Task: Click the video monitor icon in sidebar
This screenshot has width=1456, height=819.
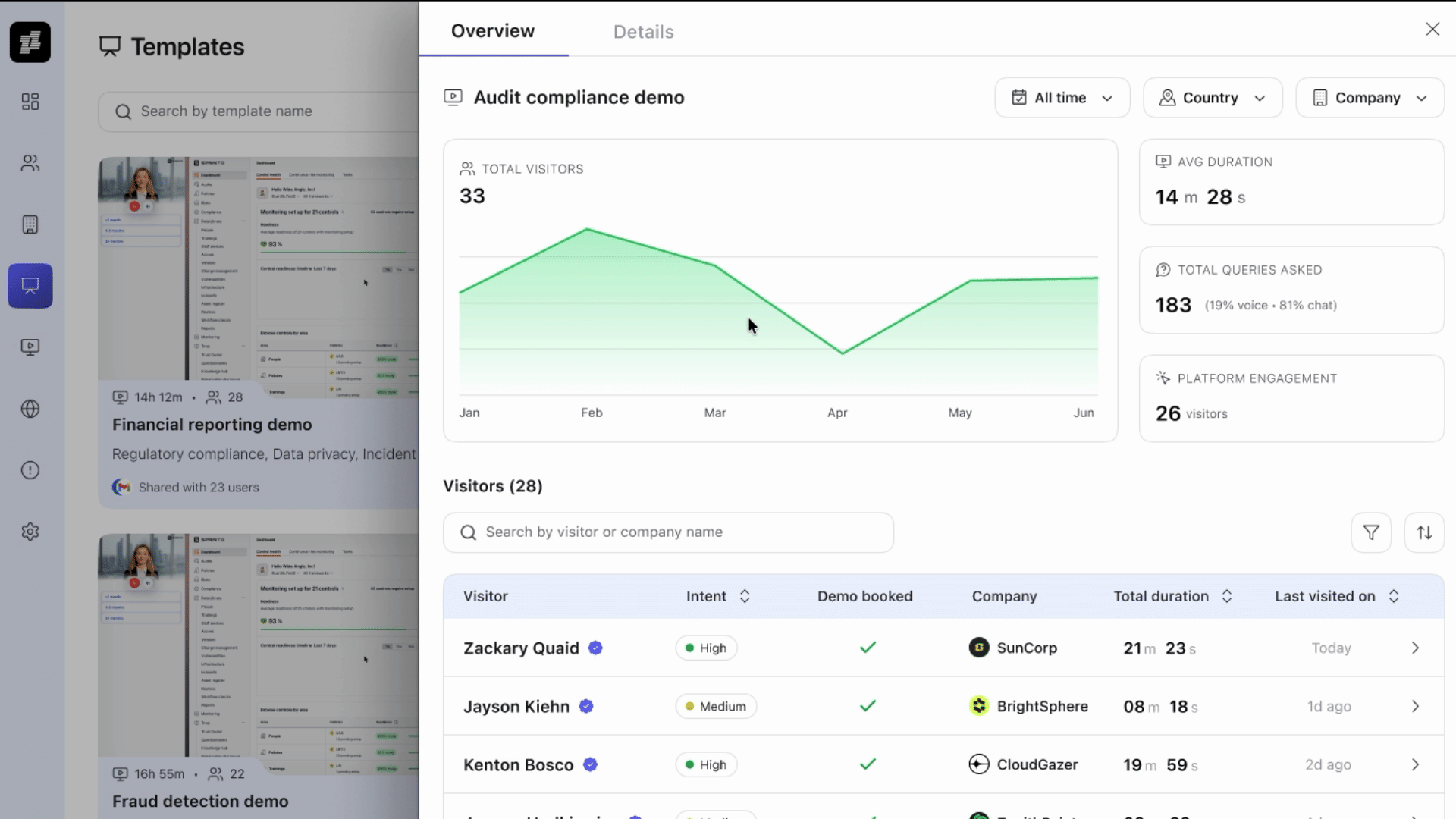Action: [30, 347]
